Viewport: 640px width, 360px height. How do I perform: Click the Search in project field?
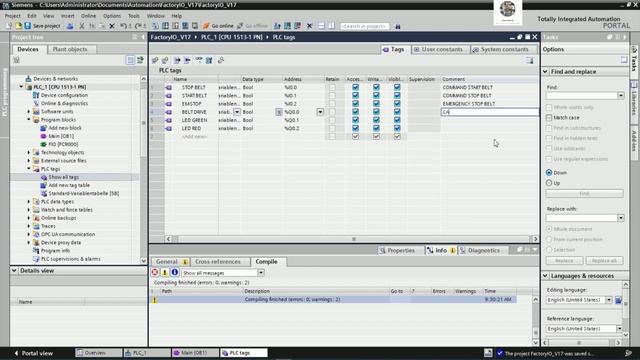364,26
